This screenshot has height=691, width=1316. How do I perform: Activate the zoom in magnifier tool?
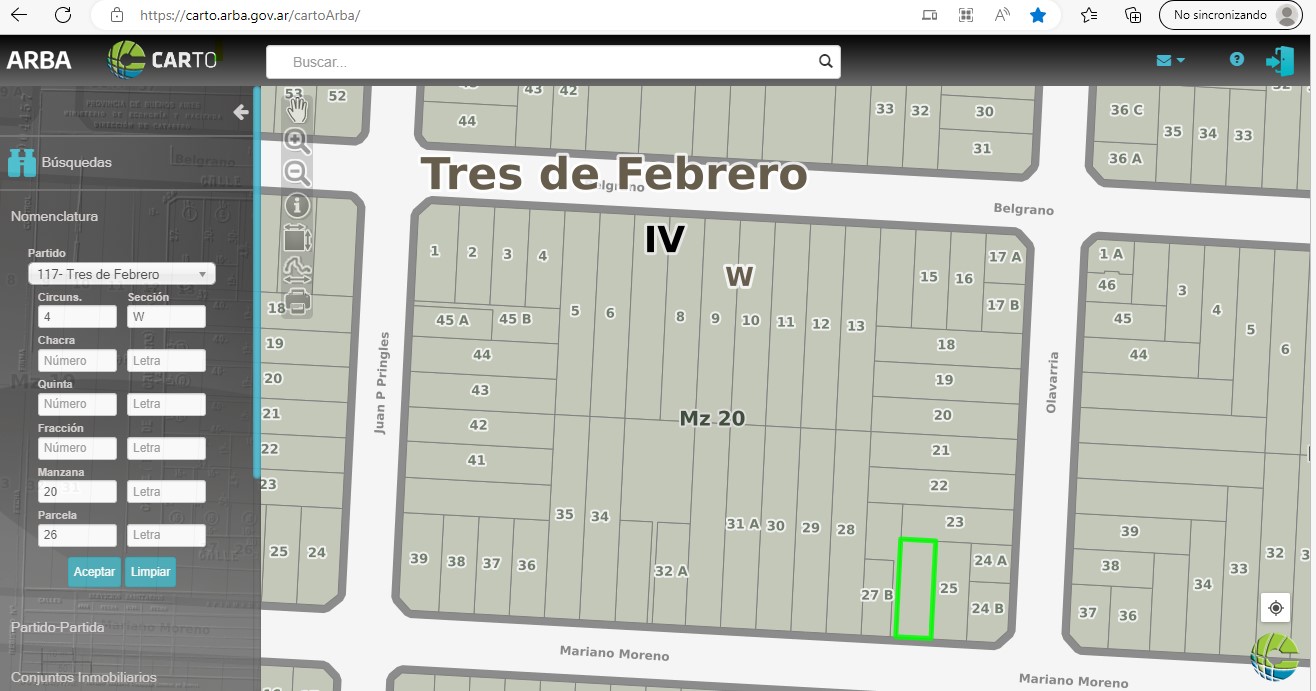(x=297, y=141)
